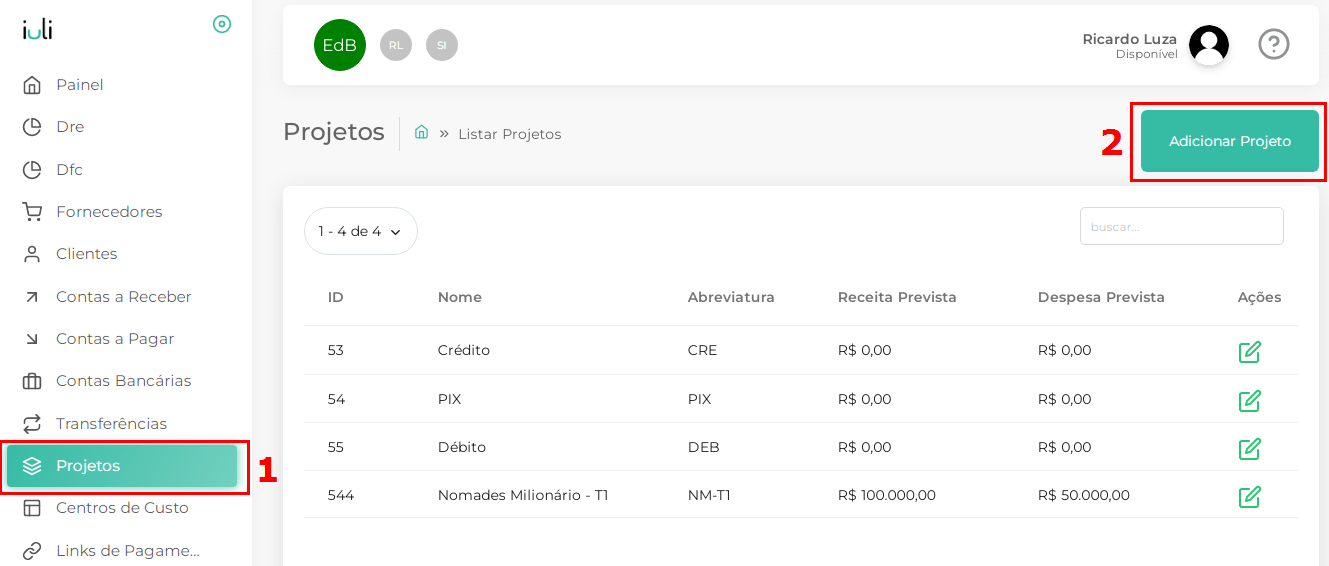Open the Projetos sidebar menu item
1329x566 pixels.
pos(122,466)
